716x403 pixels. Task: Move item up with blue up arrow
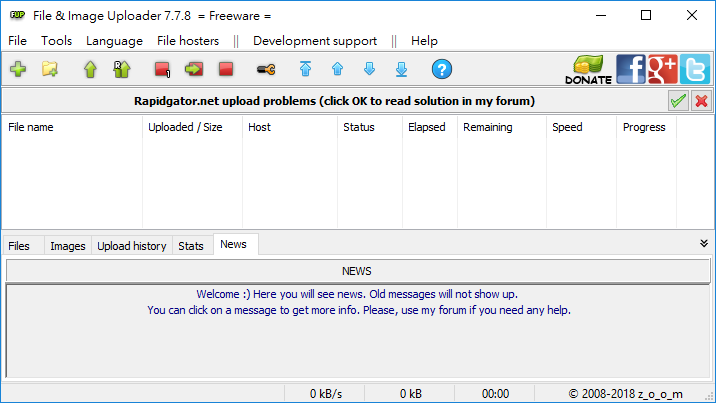(x=337, y=69)
